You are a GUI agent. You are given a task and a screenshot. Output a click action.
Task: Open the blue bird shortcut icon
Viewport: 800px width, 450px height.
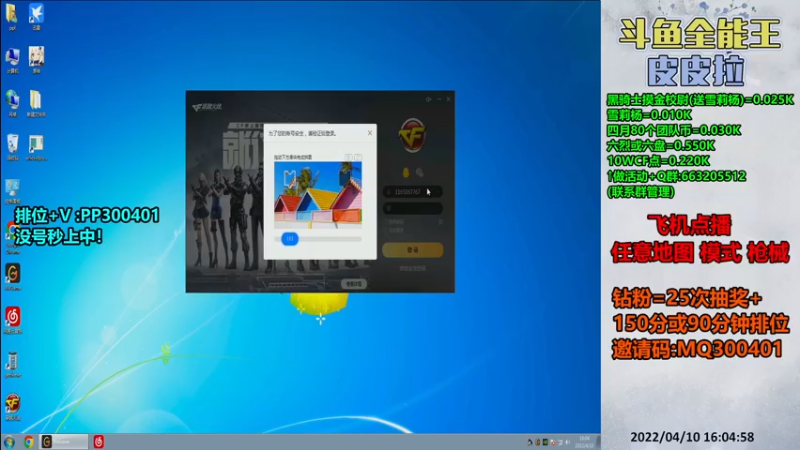point(36,16)
